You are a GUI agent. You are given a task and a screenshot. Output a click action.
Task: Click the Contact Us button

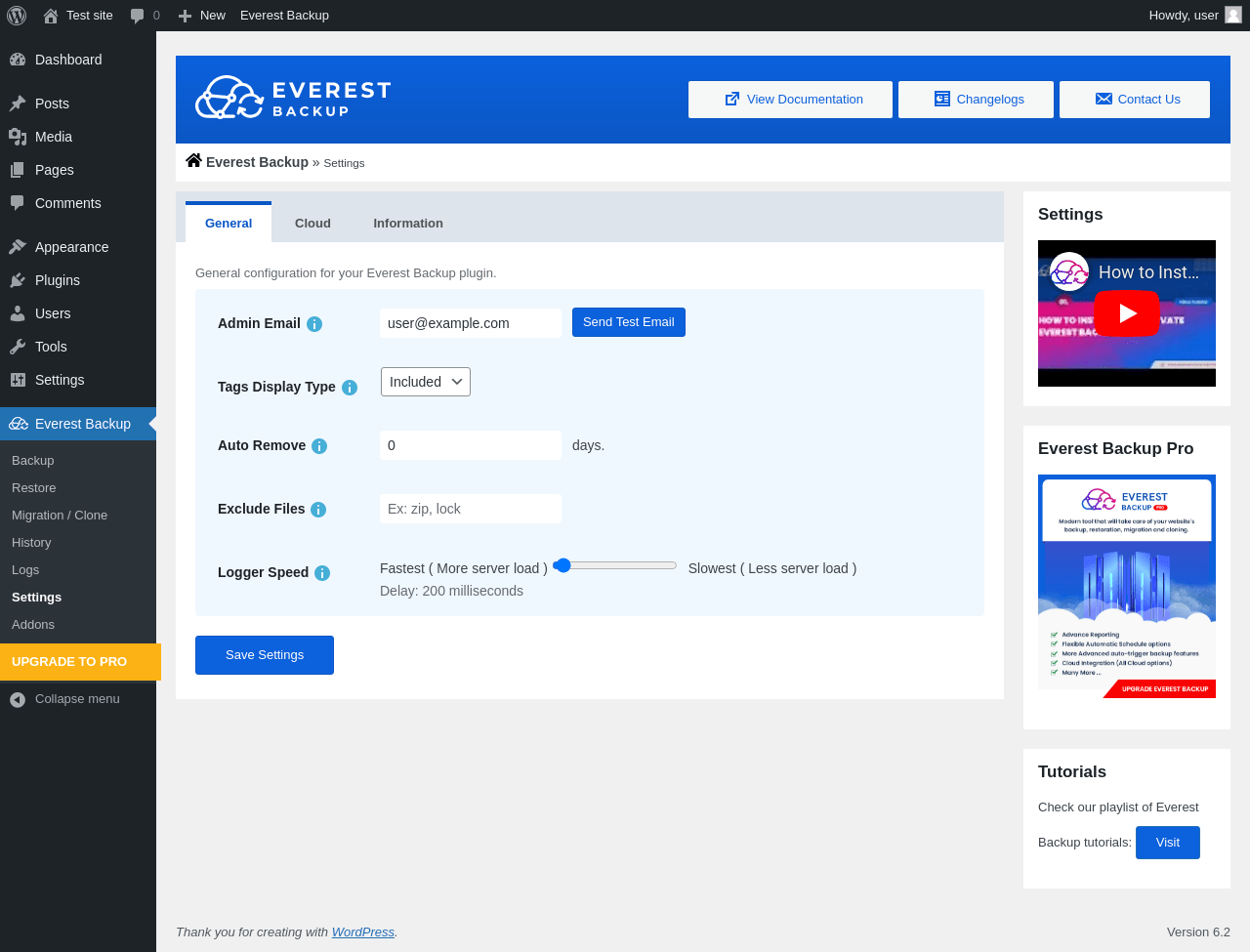pos(1135,100)
